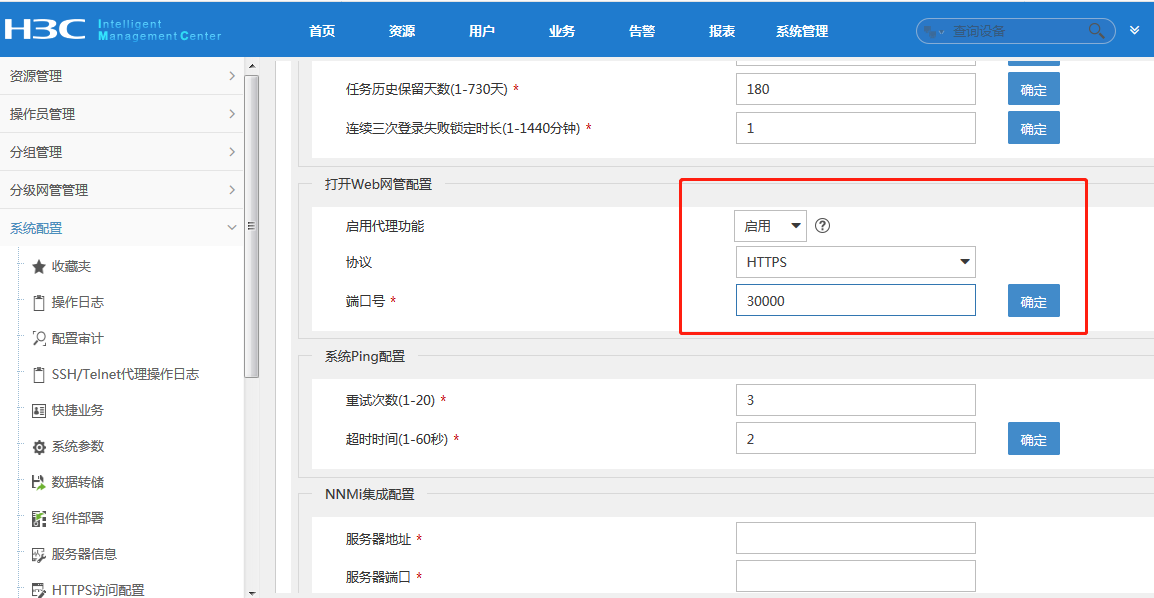This screenshot has width=1154, height=598.
Task: Open 操作日志 in the sidebar
Action: tap(78, 302)
